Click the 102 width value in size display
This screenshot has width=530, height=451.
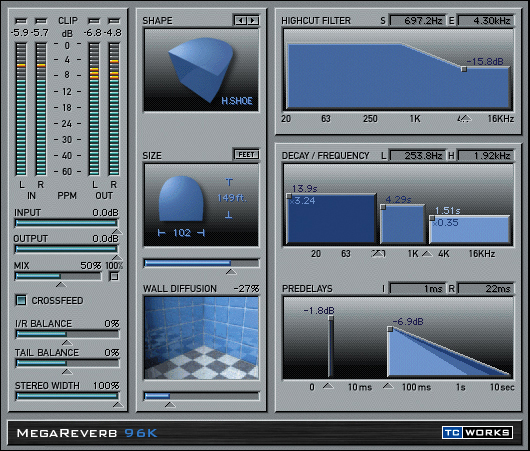[x=182, y=233]
